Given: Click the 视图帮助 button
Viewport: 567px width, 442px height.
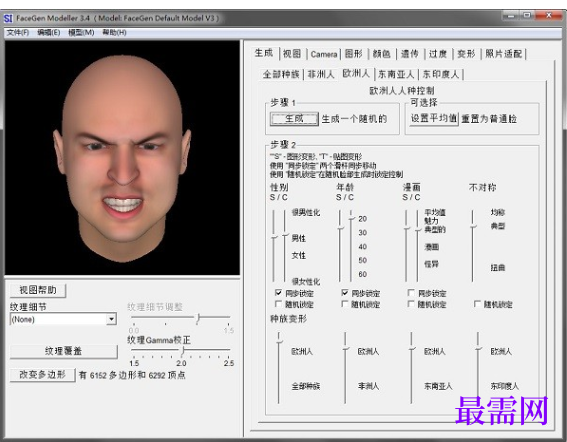Looking at the screenshot, I should [38, 290].
